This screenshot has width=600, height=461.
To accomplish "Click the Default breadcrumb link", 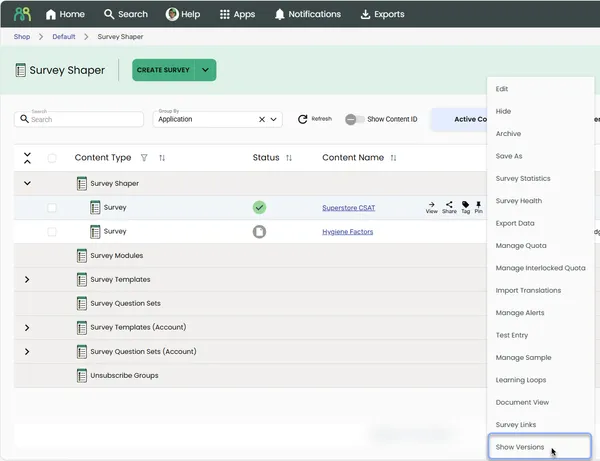I will [x=64, y=37].
